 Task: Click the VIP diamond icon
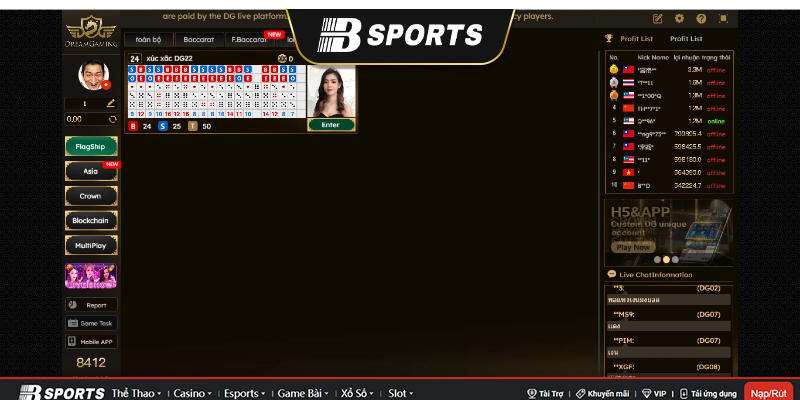[x=646, y=393]
